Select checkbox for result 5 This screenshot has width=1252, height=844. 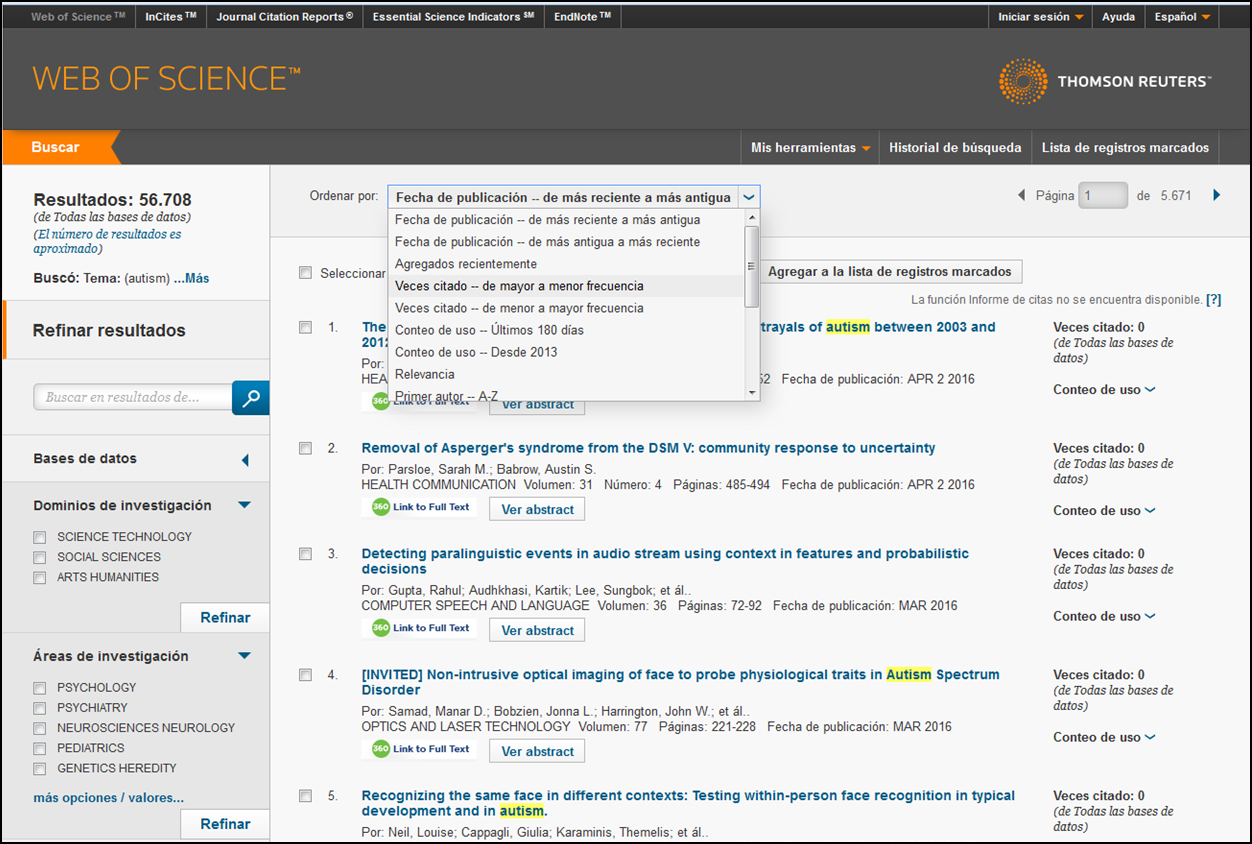tap(306, 796)
